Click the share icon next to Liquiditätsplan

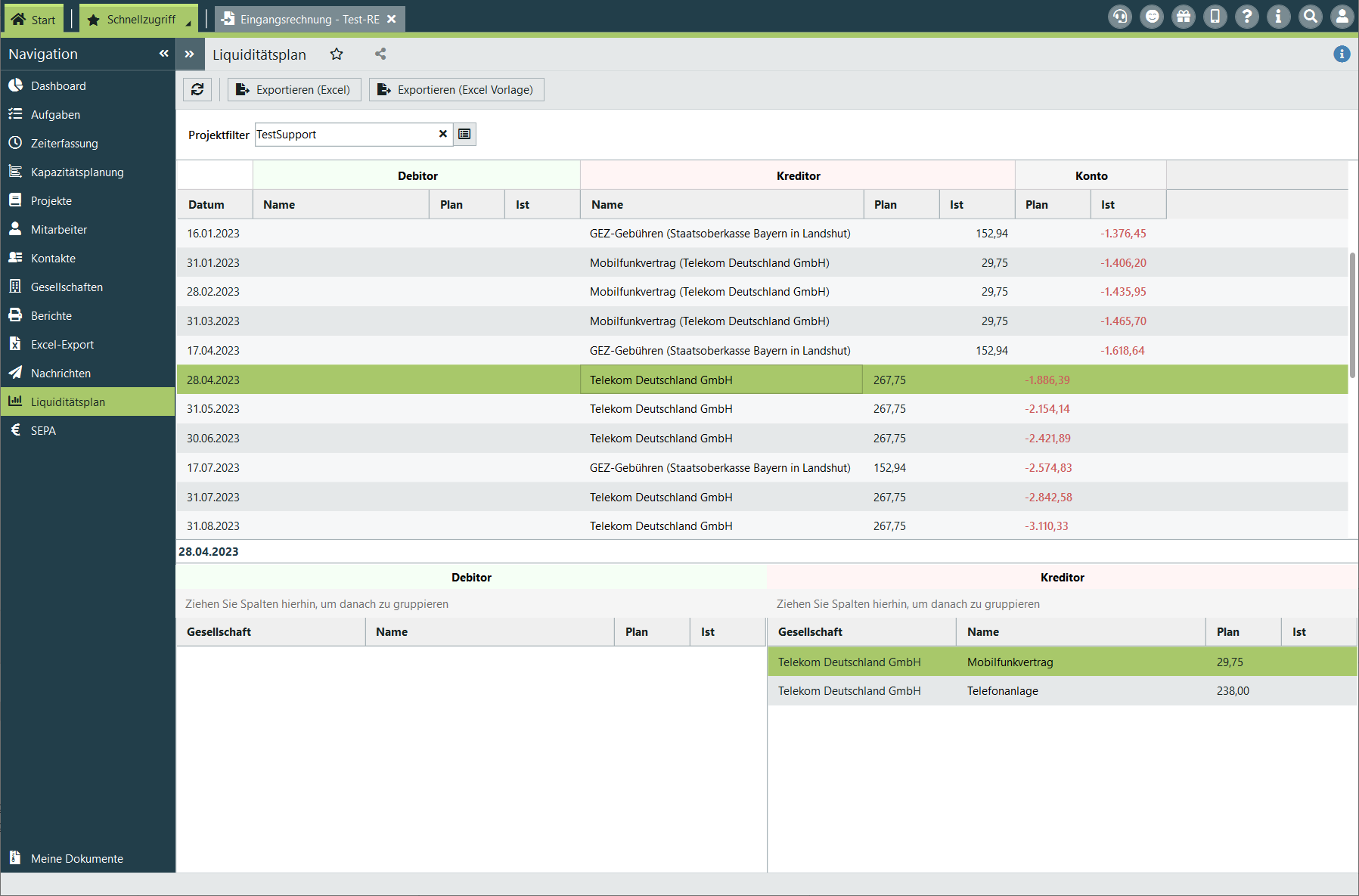[380, 54]
